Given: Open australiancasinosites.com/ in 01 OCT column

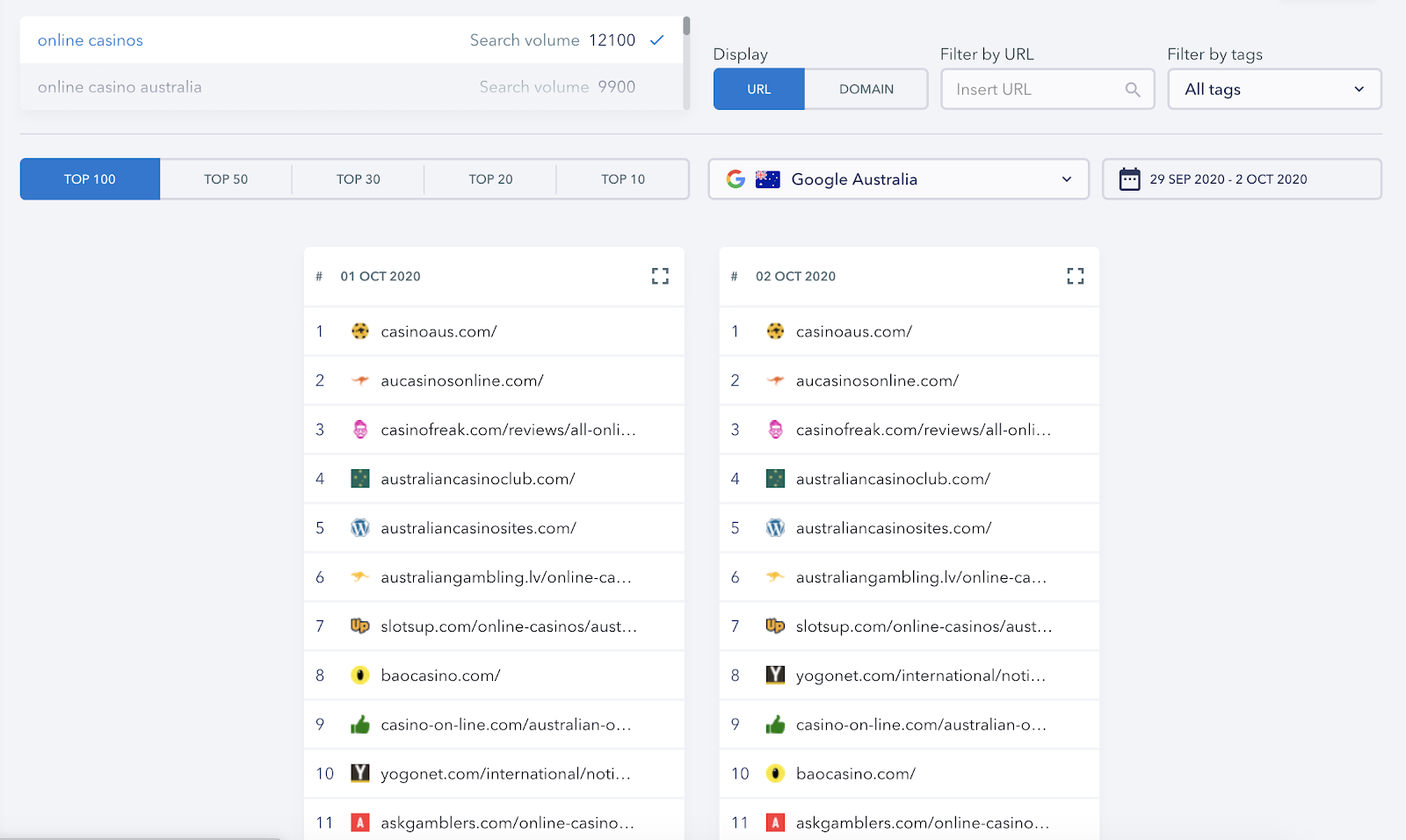Looking at the screenshot, I should [478, 528].
